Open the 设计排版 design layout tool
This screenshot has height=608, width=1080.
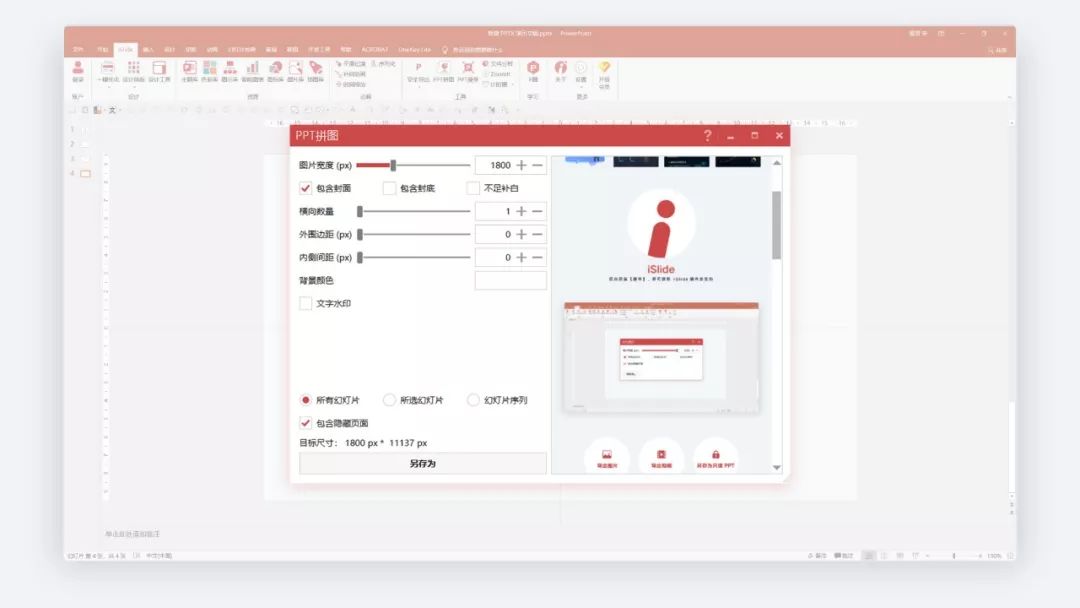pos(134,71)
